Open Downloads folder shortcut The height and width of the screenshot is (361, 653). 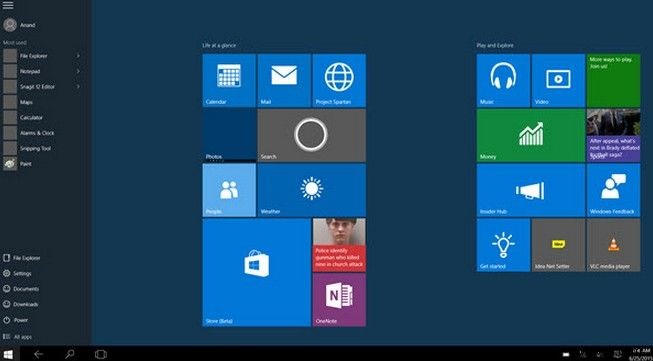pyautogui.click(x=20, y=304)
